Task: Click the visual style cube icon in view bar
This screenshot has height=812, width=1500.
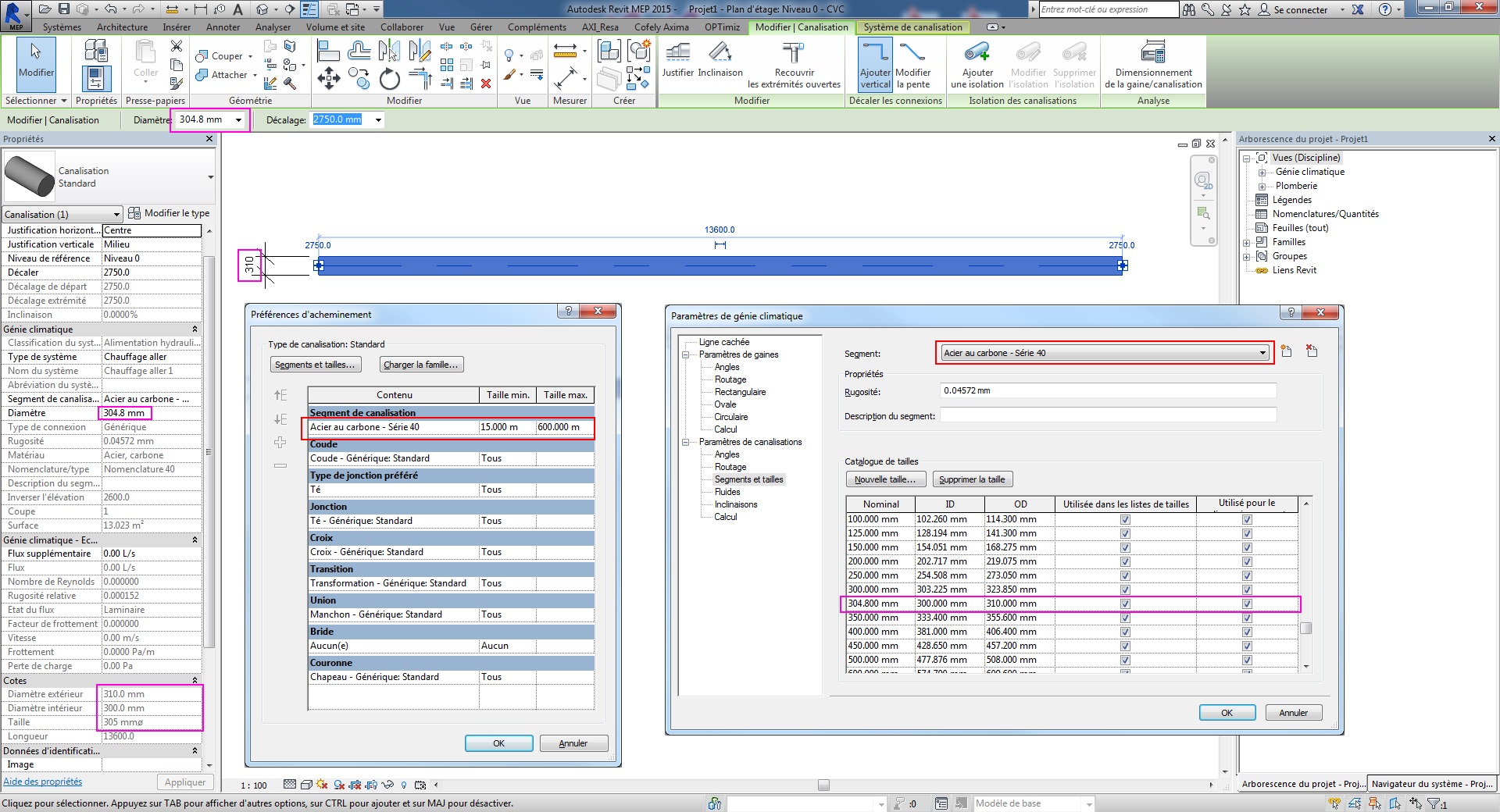Action: (x=306, y=785)
